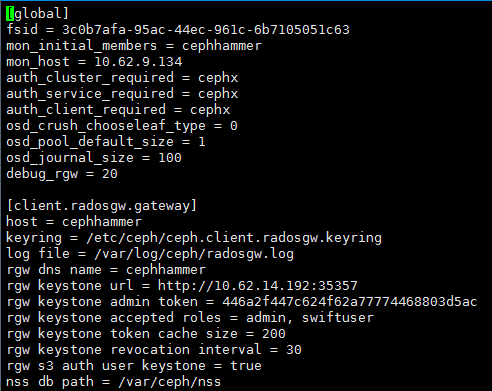Click the auth_cluster_required cephx value
The height and width of the screenshot is (391, 492).
point(218,78)
